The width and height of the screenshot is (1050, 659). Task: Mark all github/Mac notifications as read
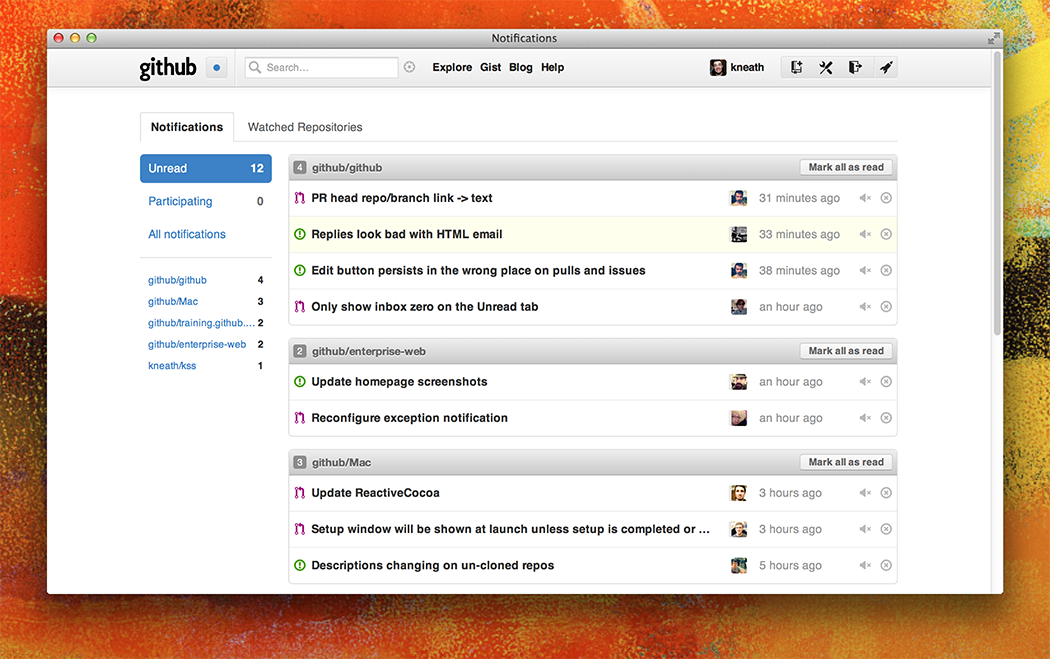(x=846, y=462)
